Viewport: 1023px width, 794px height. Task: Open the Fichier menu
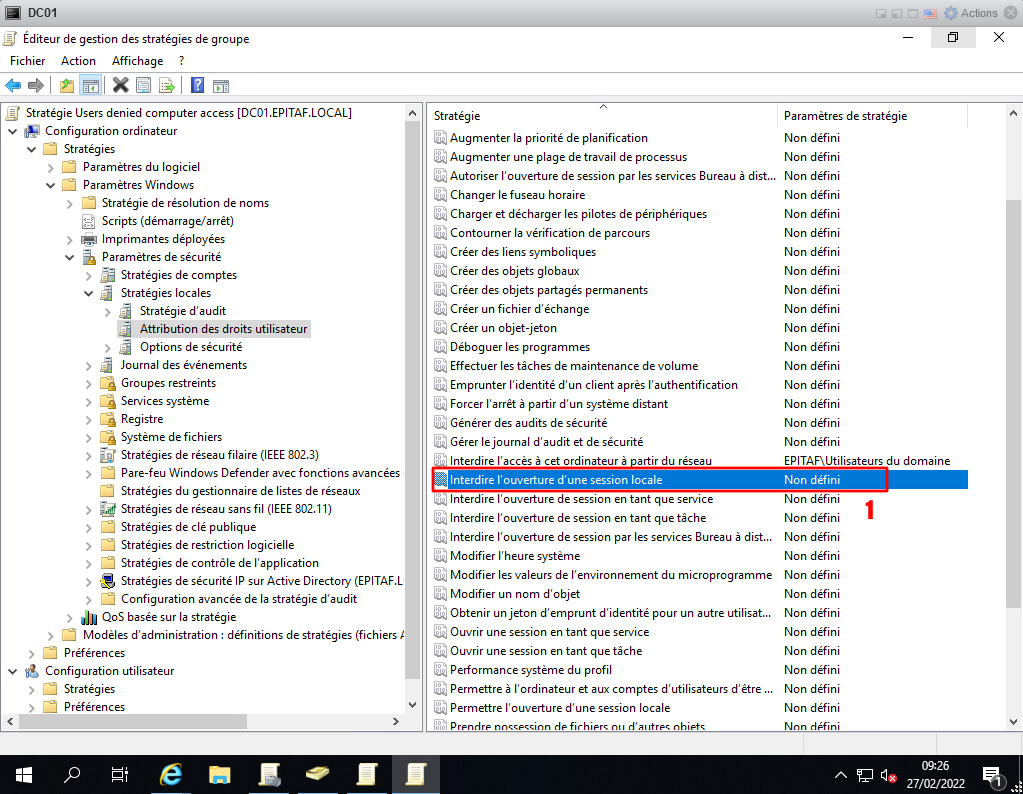pyautogui.click(x=27, y=61)
